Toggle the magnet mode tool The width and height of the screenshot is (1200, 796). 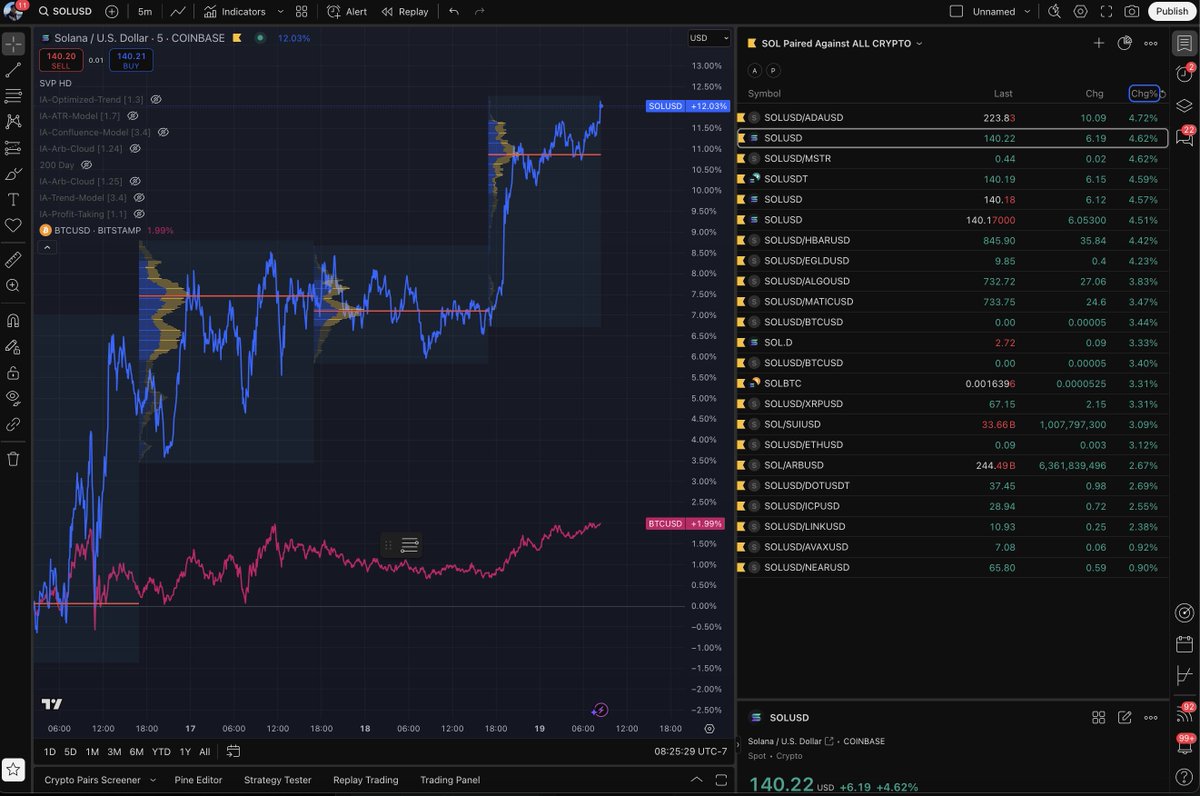pyautogui.click(x=13, y=321)
